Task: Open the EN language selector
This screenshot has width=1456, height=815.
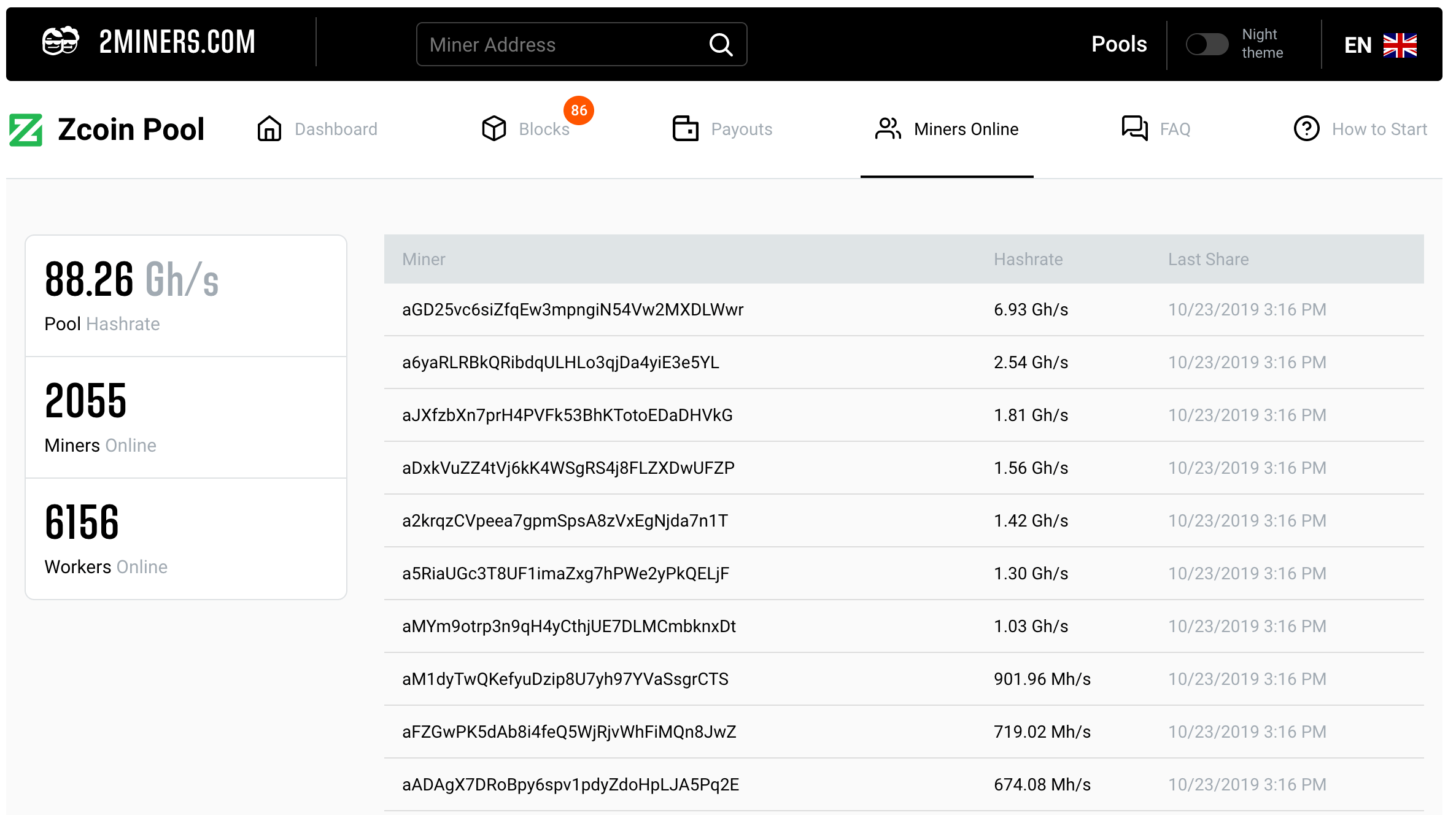Action: point(1358,45)
